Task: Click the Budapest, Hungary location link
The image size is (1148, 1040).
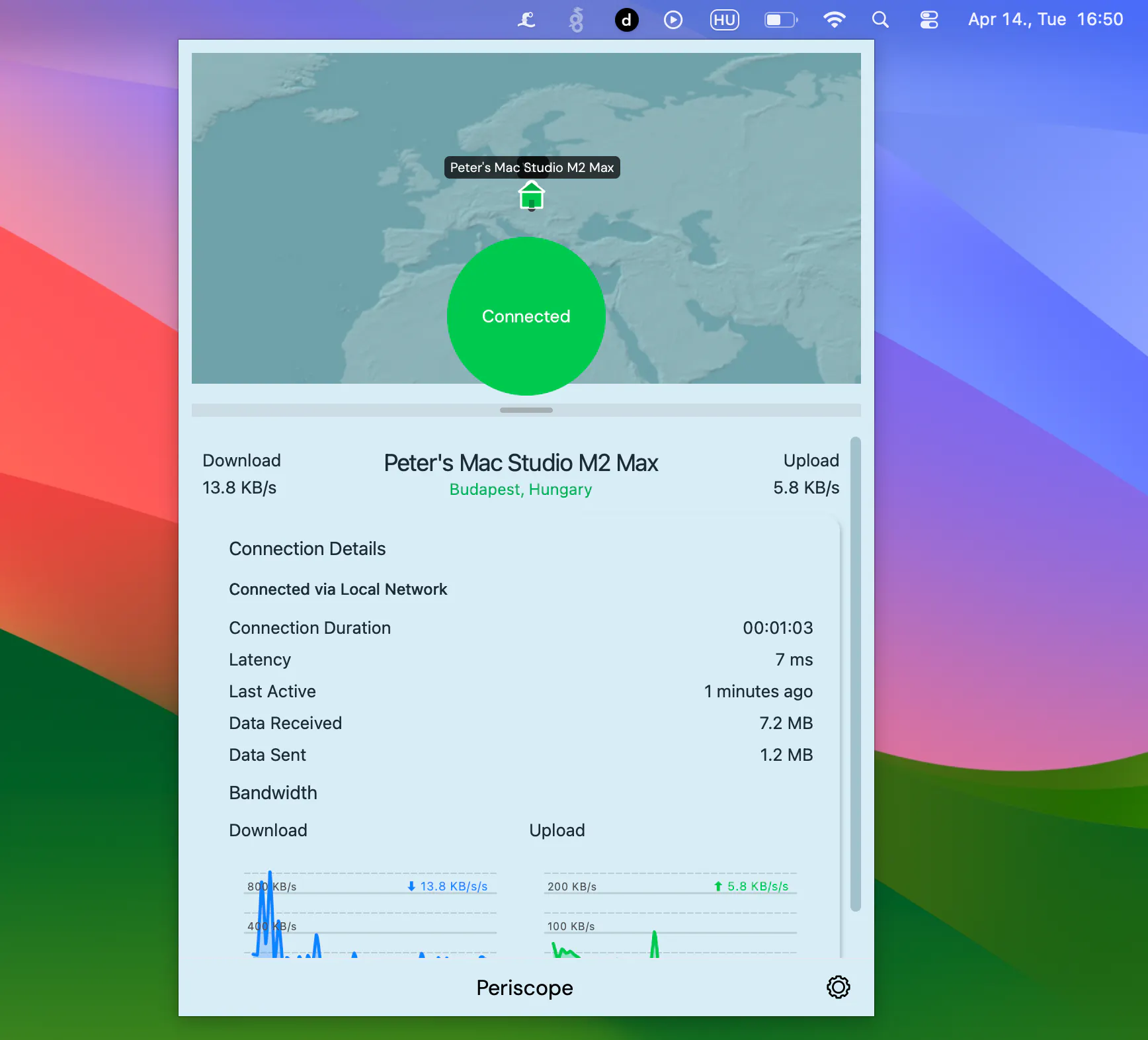Action: click(520, 490)
